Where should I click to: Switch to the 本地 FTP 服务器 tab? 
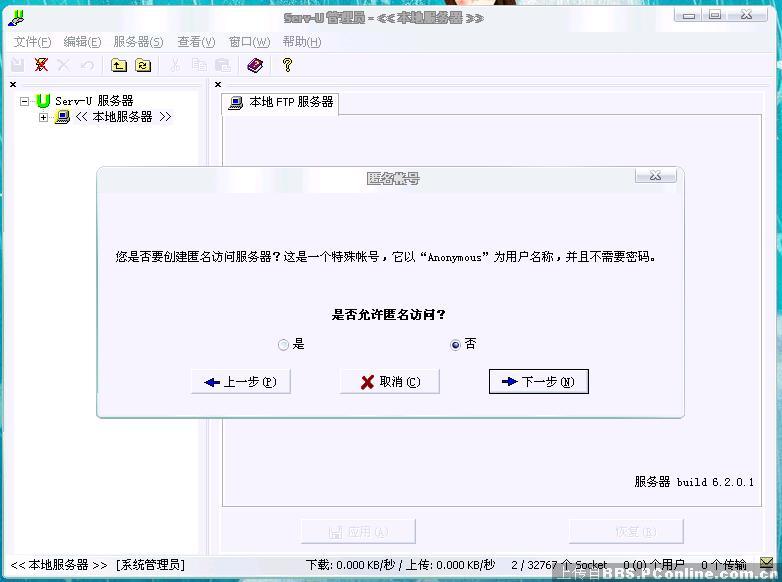click(x=280, y=102)
